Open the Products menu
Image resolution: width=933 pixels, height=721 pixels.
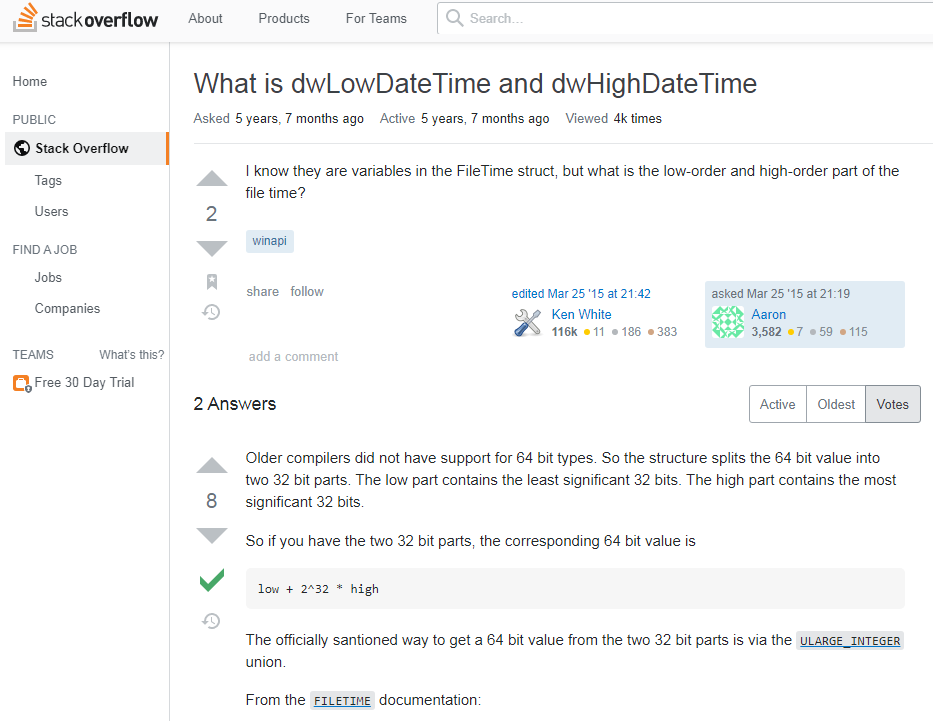click(x=283, y=18)
